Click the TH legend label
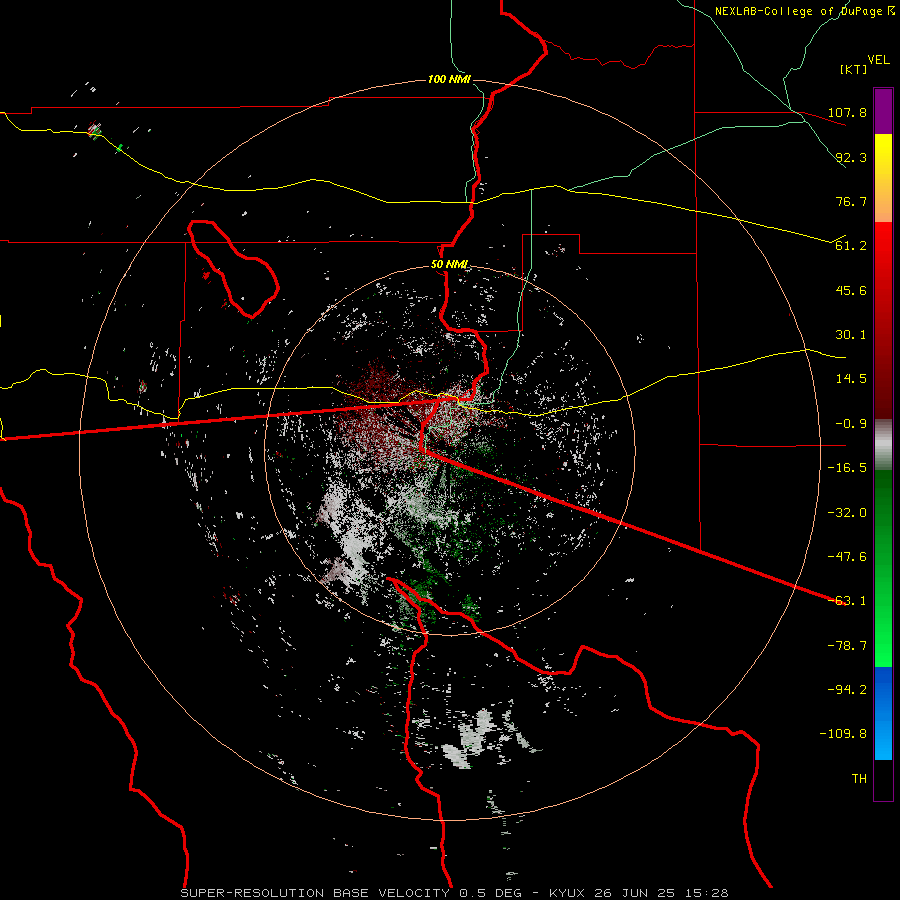 point(859,779)
